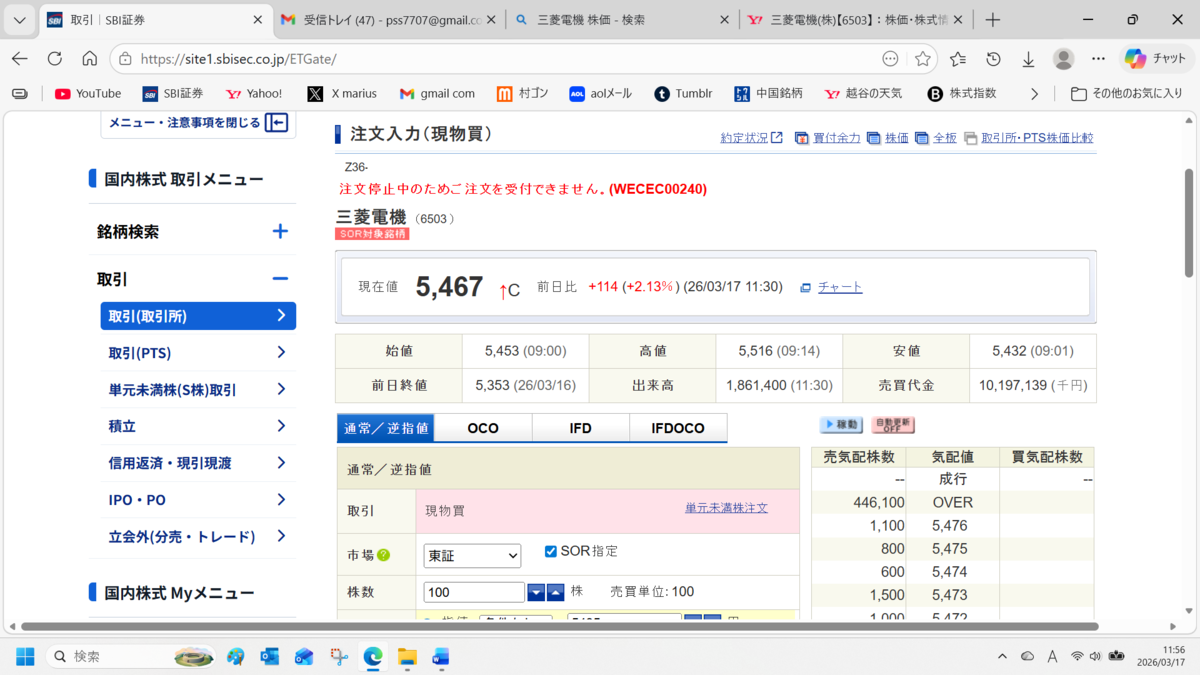Open aolメール bookmark
The width and height of the screenshot is (1200, 675).
(x=601, y=93)
